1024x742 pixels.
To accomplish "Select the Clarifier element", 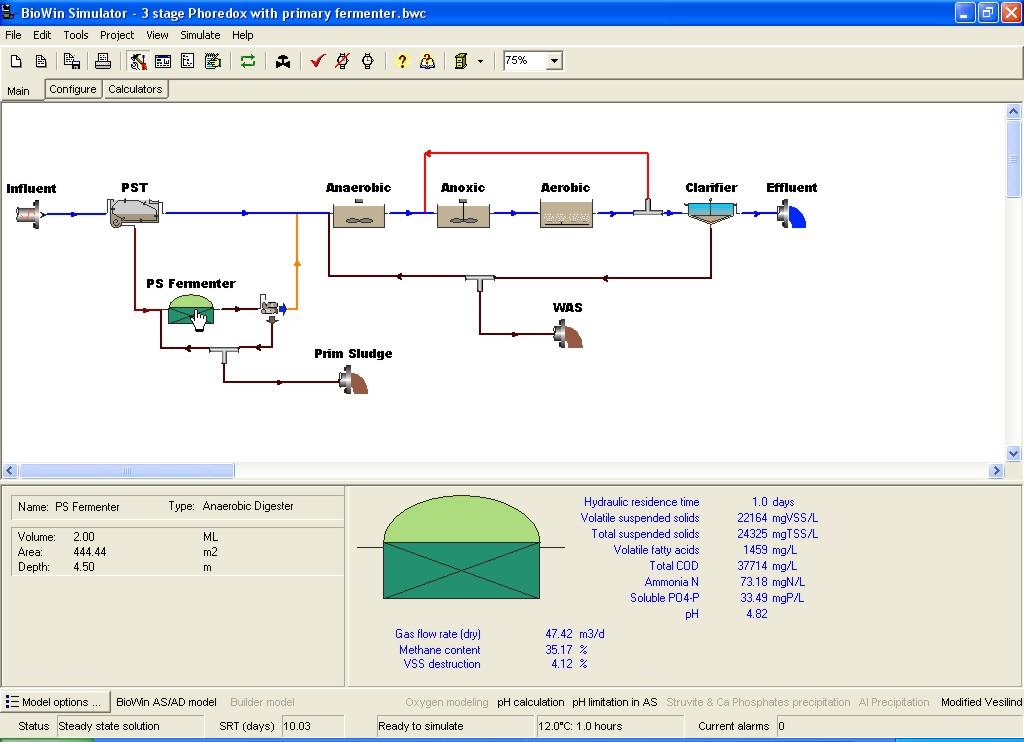I will pyautogui.click(x=711, y=213).
